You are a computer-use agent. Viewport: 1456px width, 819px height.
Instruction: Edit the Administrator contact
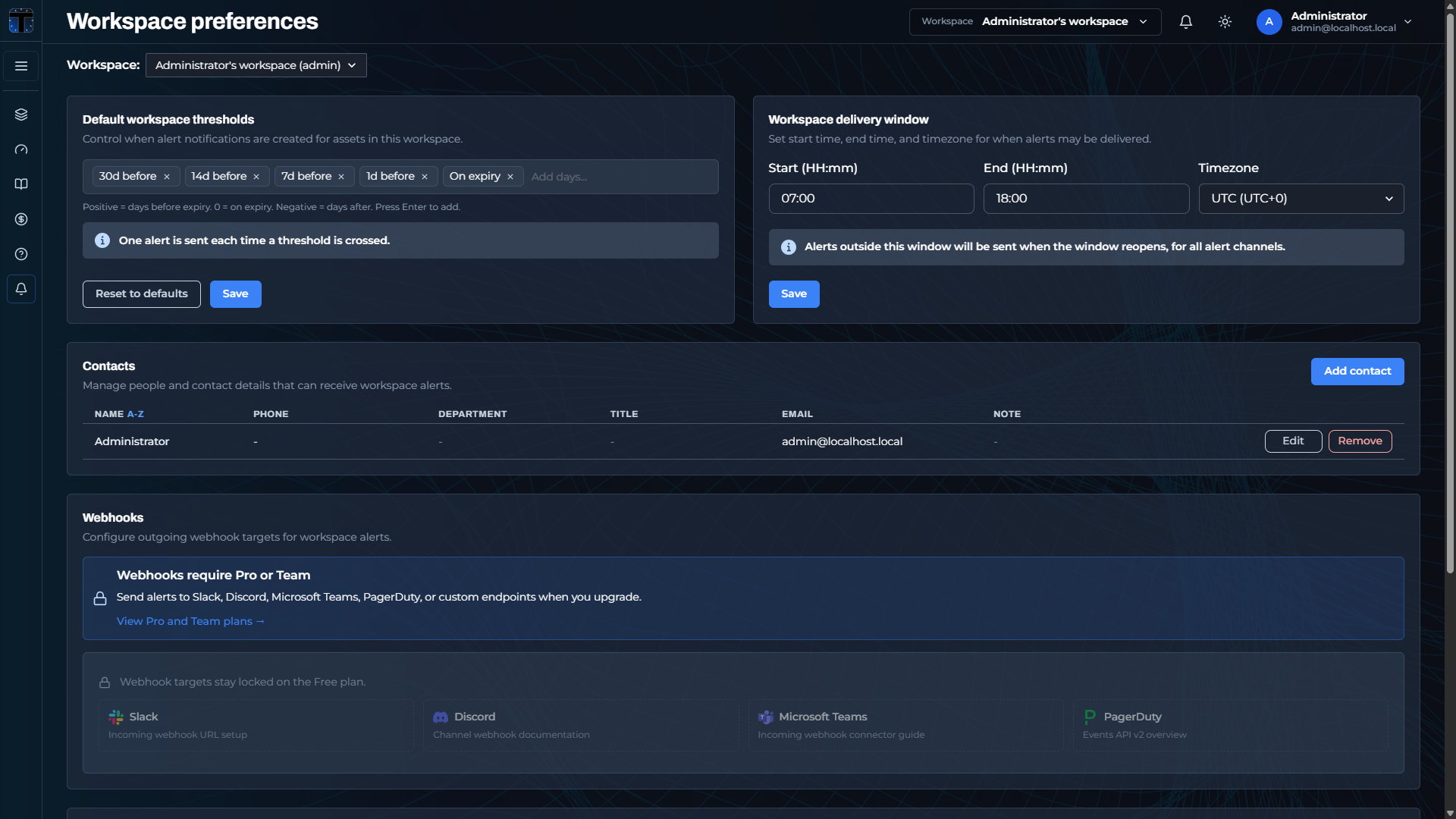(1293, 441)
